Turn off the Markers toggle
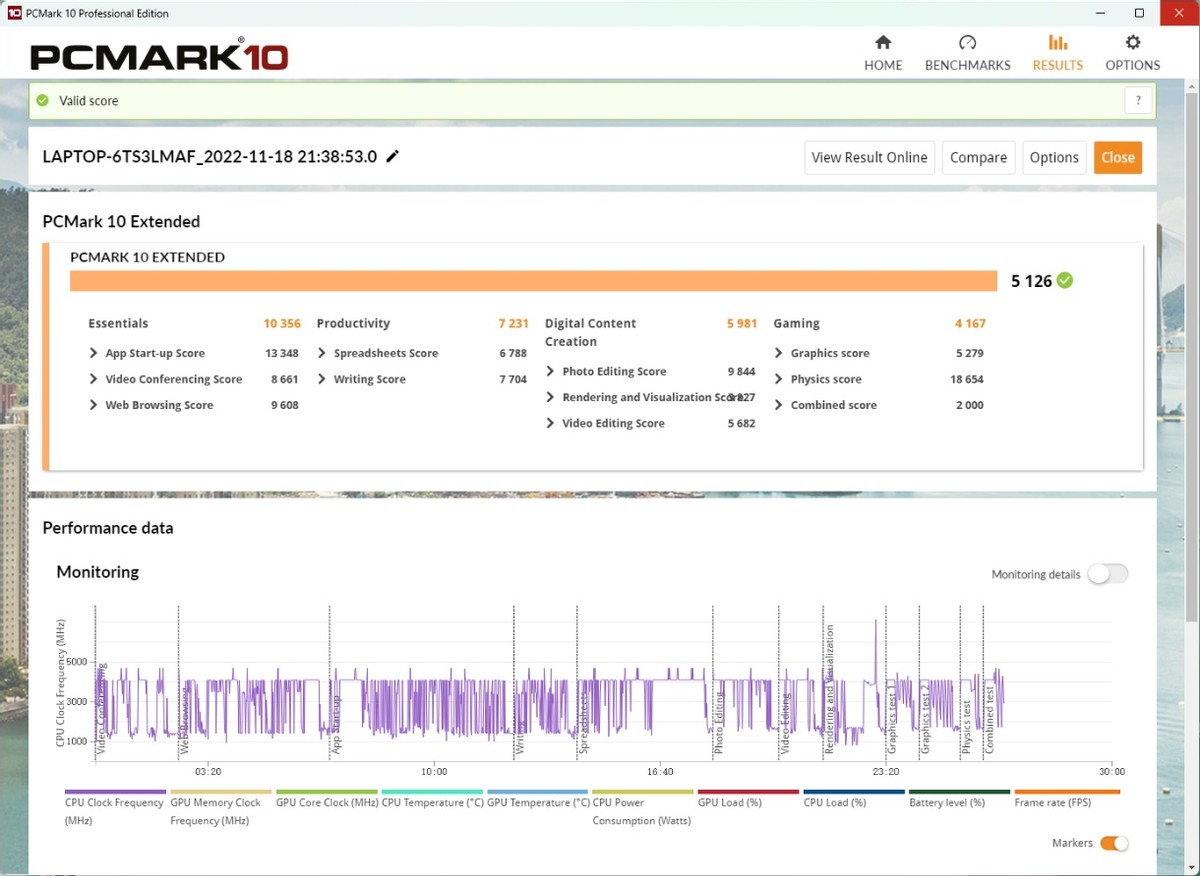 [1114, 843]
